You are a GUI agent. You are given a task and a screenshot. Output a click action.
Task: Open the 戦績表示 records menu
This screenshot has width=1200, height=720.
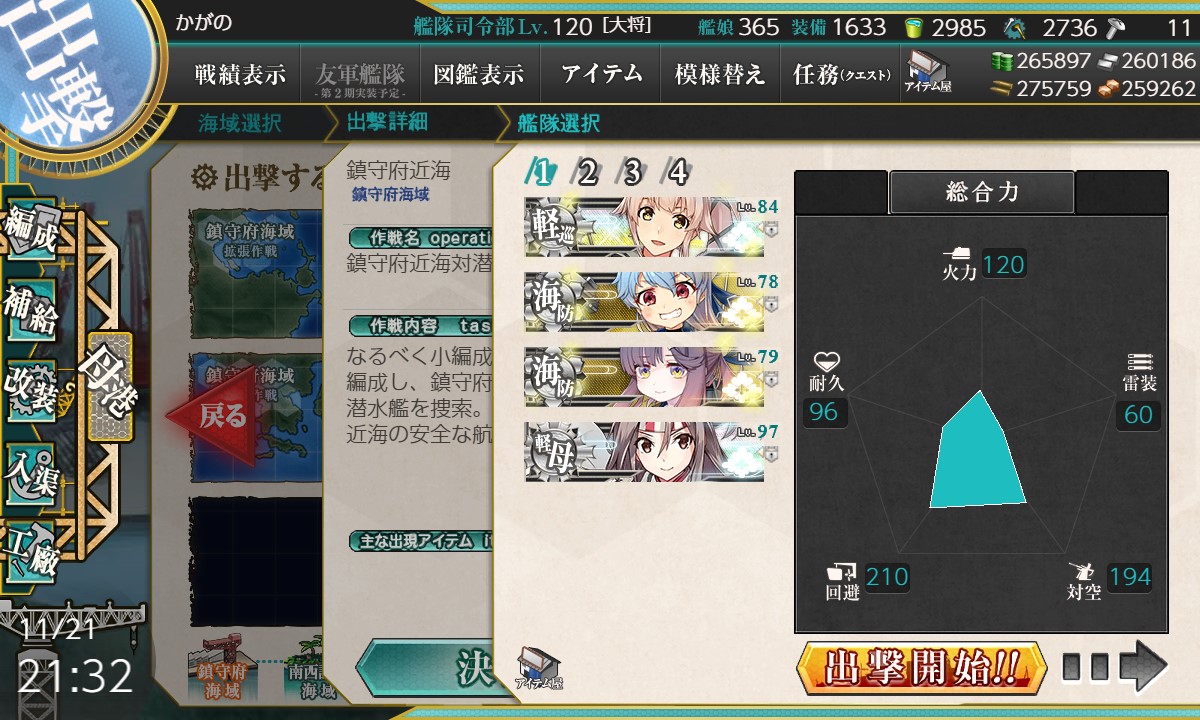tap(240, 75)
